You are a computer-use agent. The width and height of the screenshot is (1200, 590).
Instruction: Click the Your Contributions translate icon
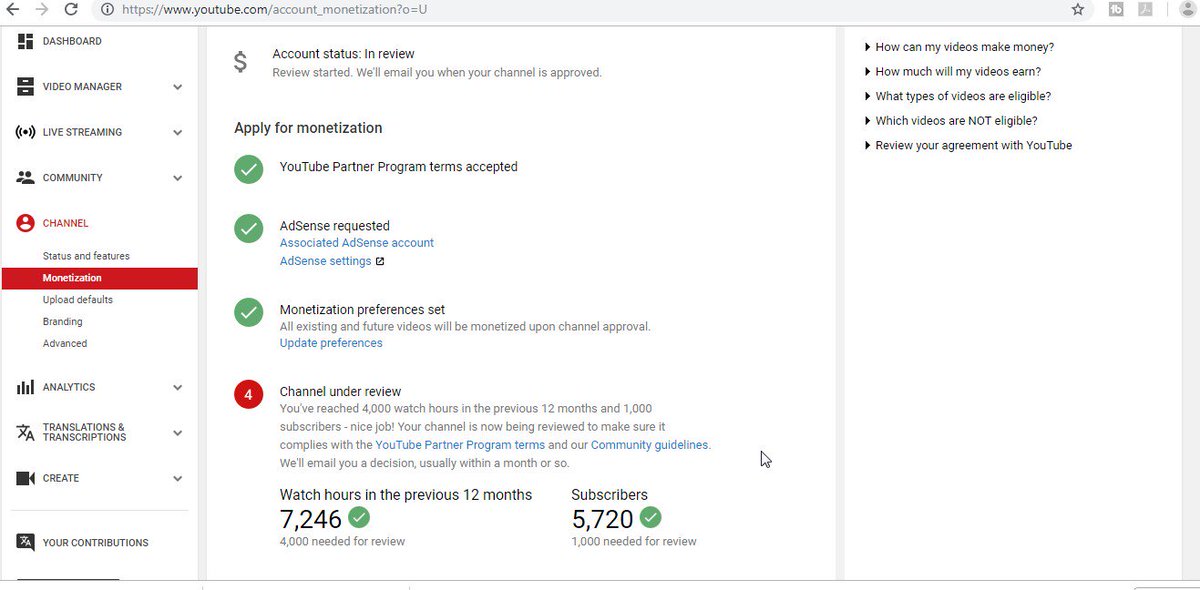point(26,542)
